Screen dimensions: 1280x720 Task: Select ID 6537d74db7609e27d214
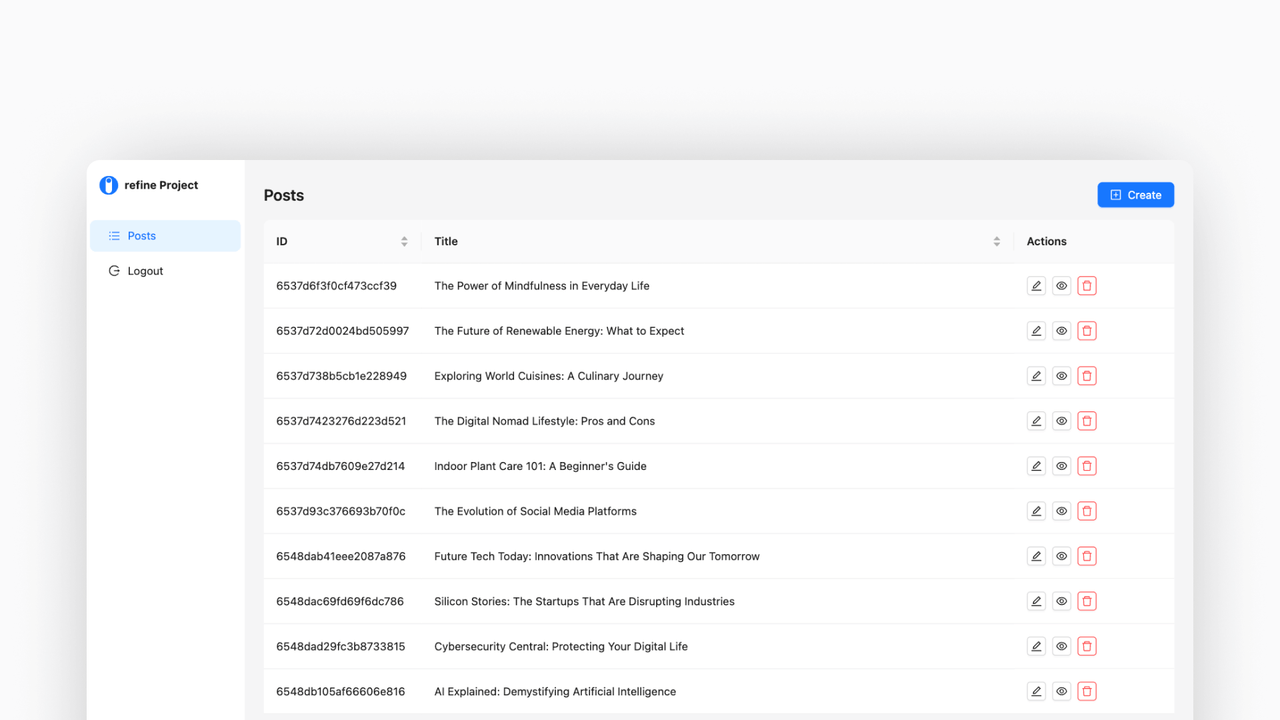(340, 466)
